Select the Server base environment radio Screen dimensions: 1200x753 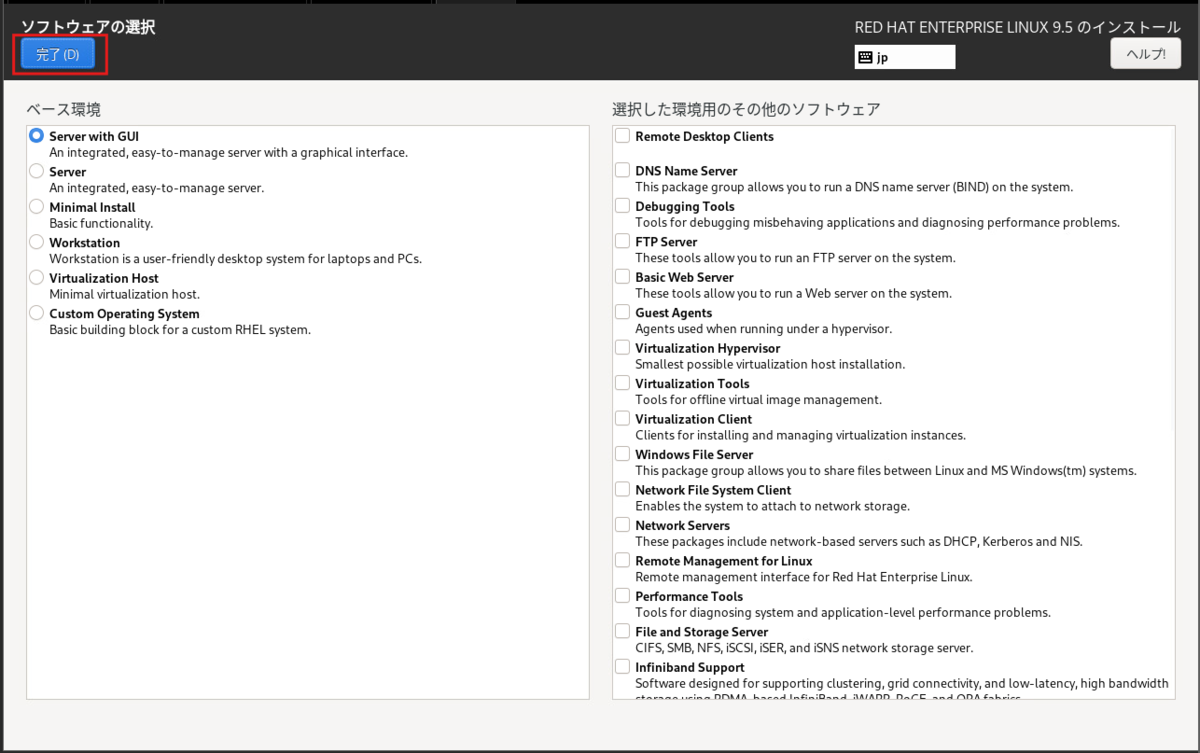tap(37, 171)
